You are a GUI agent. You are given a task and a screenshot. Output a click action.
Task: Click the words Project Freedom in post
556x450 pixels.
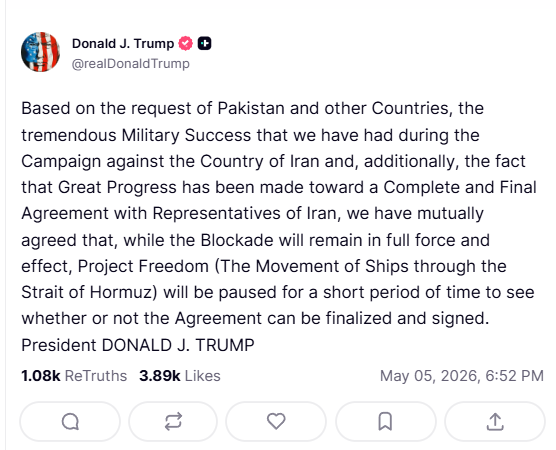click(143, 266)
